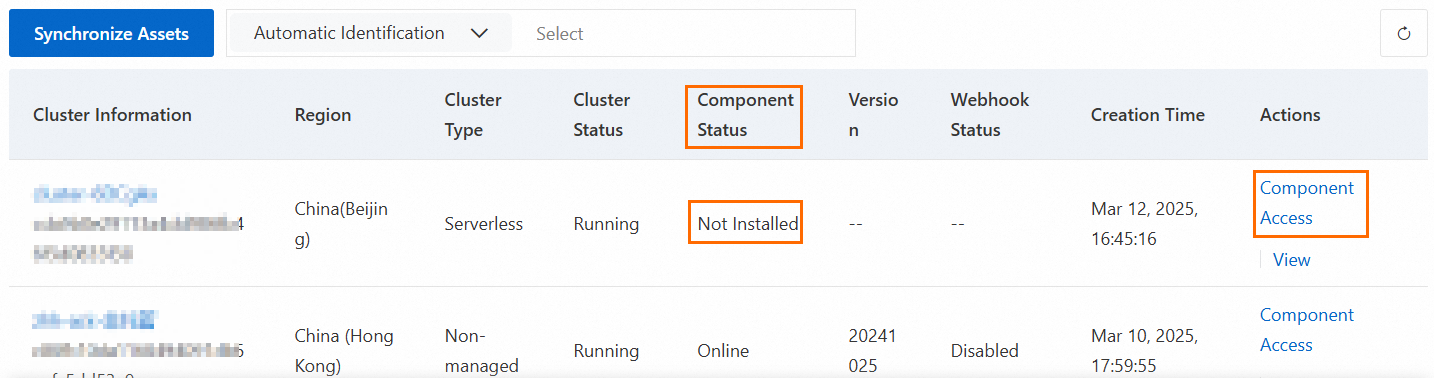Image resolution: width=1434 pixels, height=378 pixels.
Task: Click the Cluster Information column header
Action: (112, 115)
